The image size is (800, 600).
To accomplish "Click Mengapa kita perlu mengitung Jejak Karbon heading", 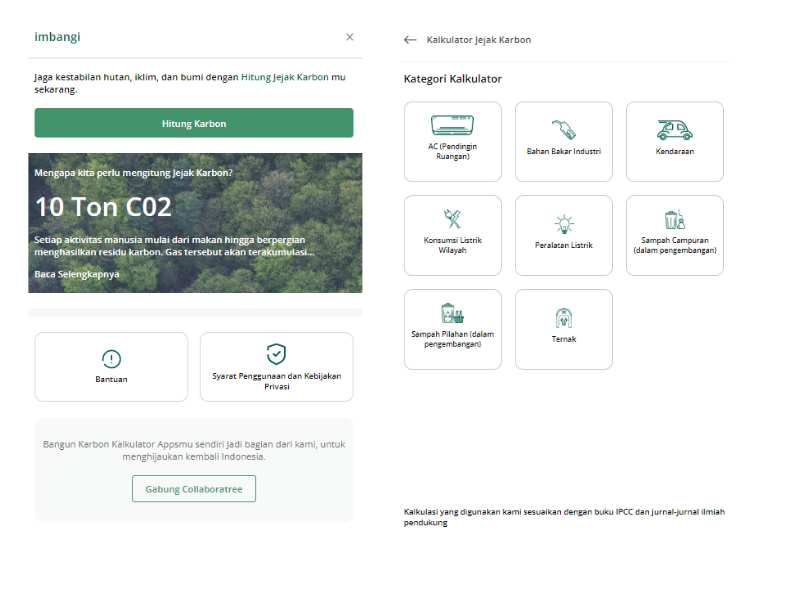I will tap(133, 173).
